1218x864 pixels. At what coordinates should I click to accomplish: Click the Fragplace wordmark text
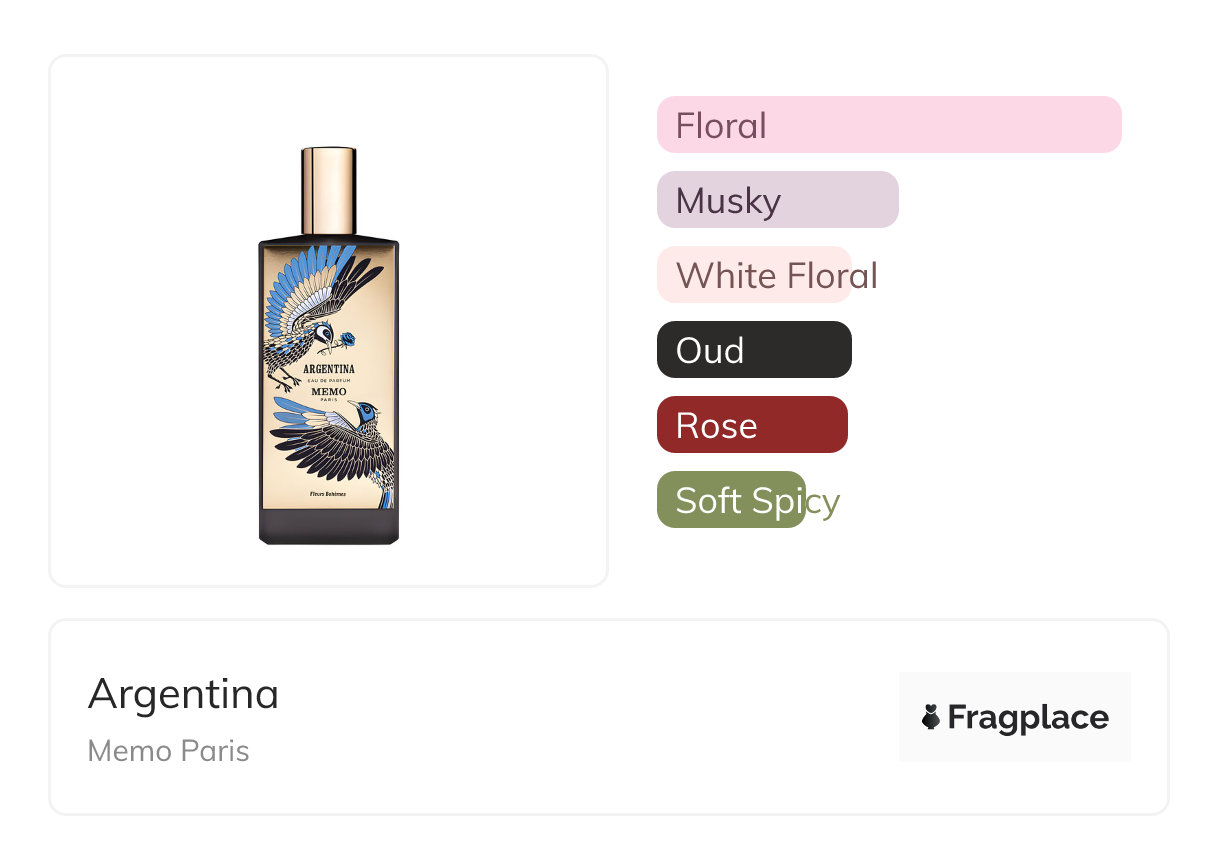[1028, 717]
